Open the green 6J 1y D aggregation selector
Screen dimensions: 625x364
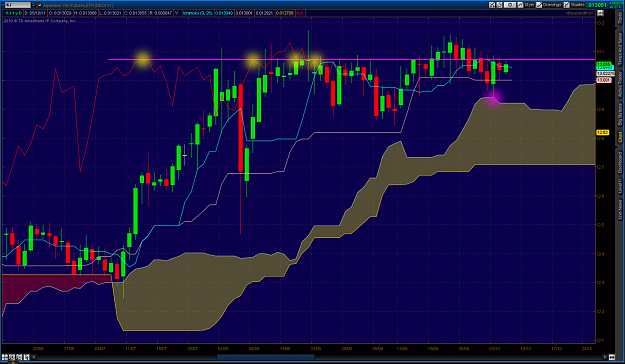pos(14,13)
